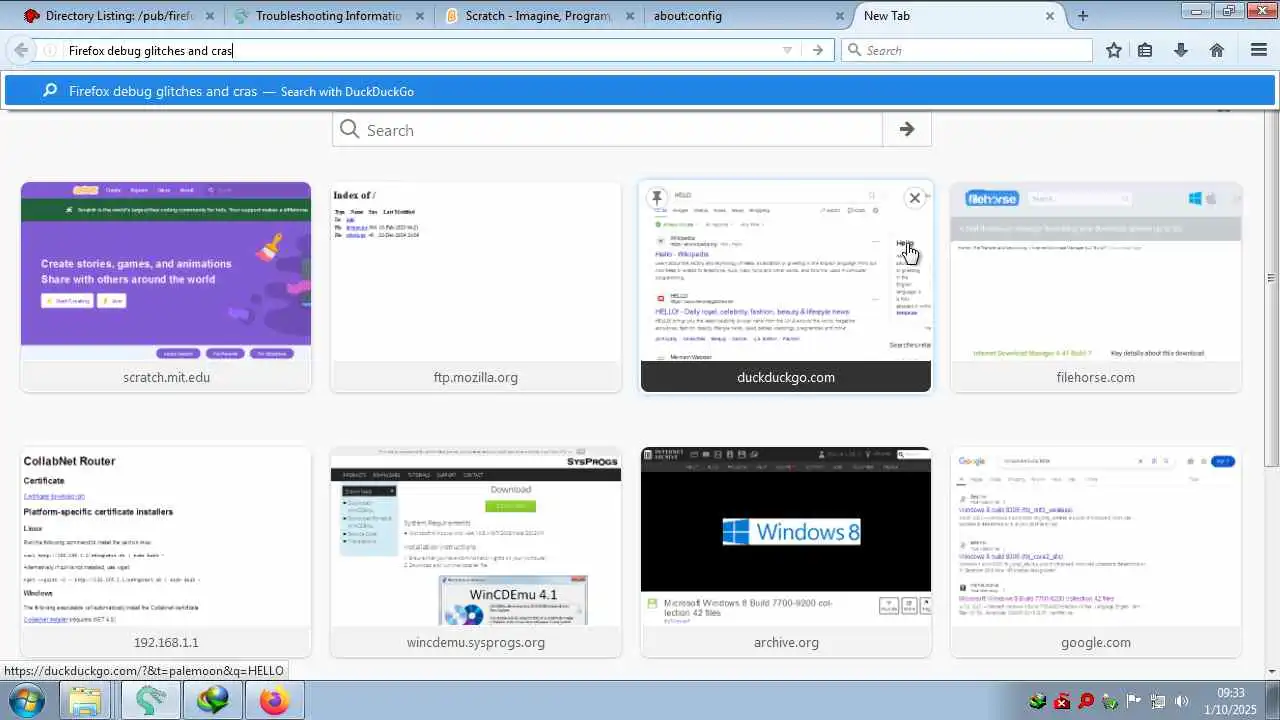The height and width of the screenshot is (720, 1280).
Task: Click the ftp.mozilla.org label
Action: point(476,377)
